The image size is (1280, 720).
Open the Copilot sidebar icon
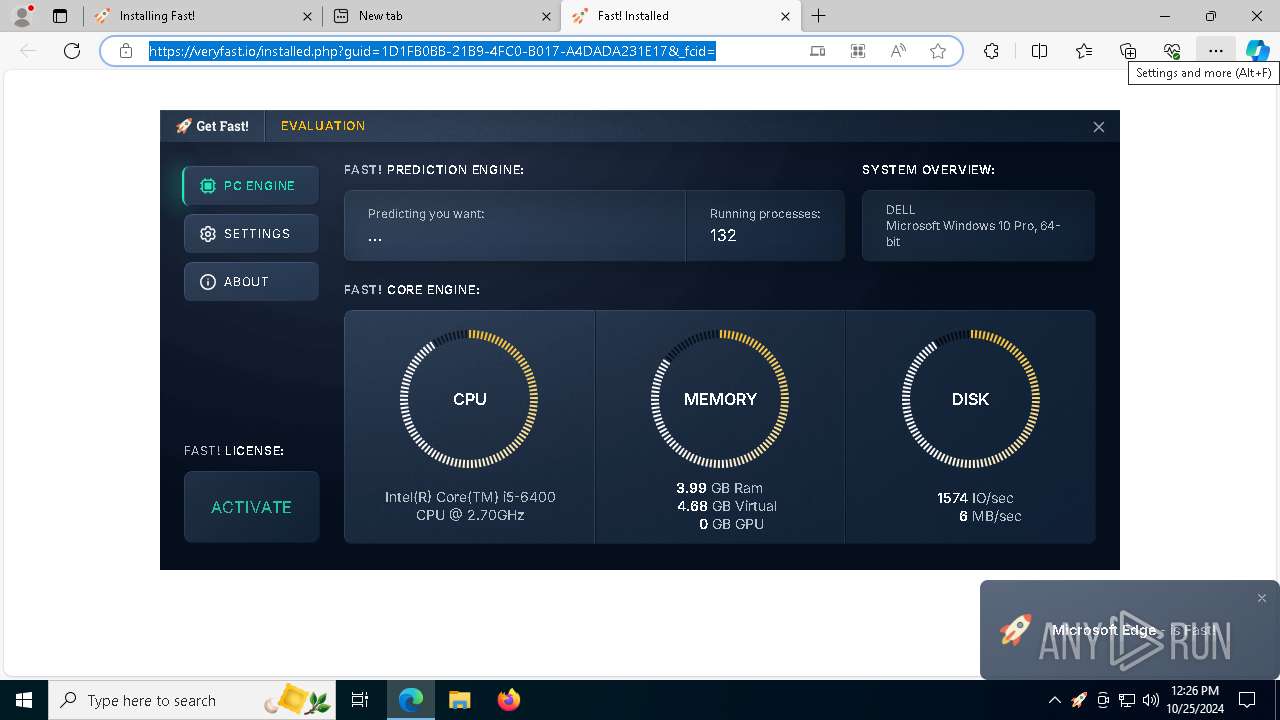1257,51
